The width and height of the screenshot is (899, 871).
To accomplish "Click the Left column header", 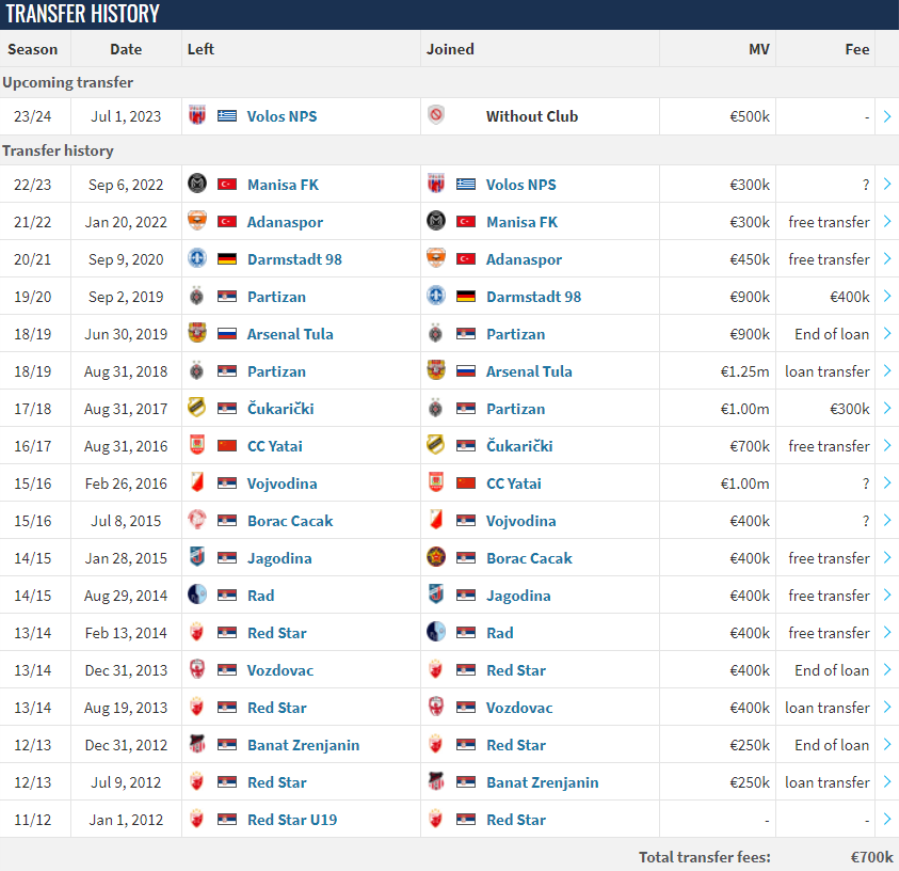I will 201,49.
